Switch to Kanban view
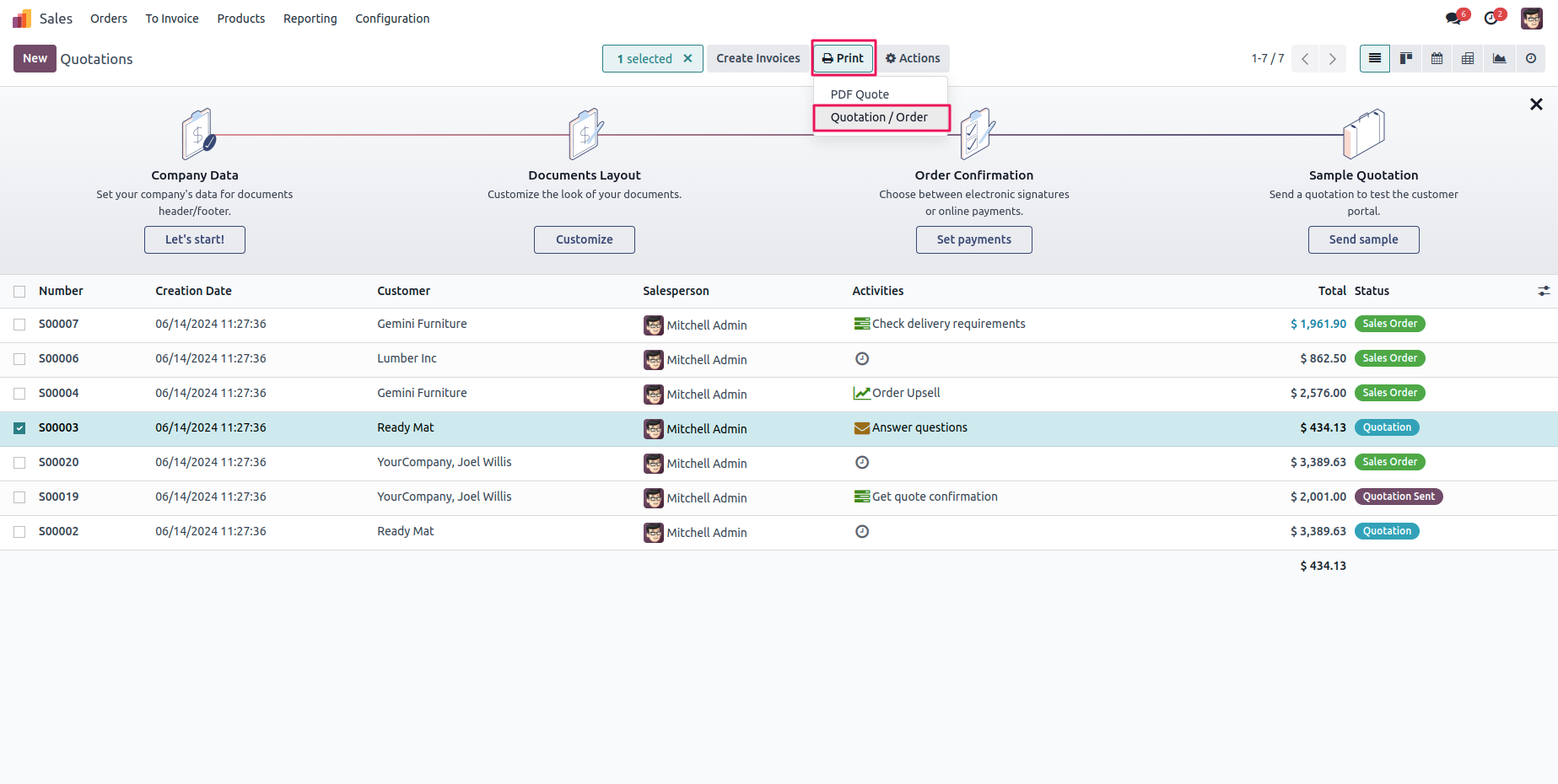 1406,58
